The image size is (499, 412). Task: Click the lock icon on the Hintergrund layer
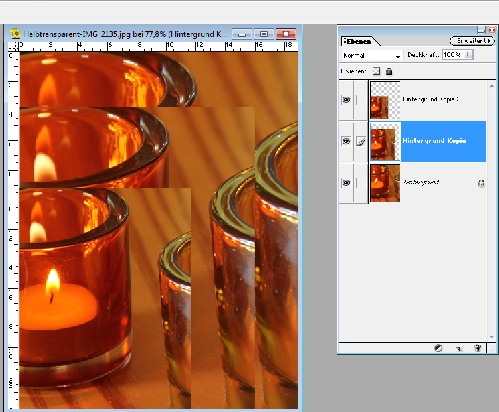481,183
